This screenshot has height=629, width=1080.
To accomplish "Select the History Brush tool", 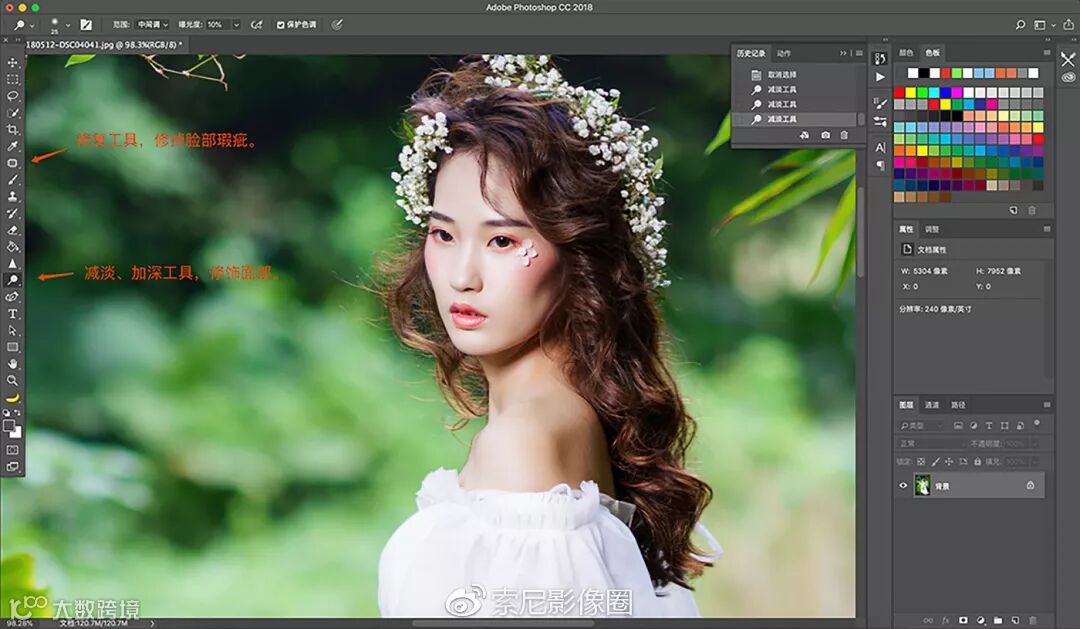I will click(x=12, y=214).
